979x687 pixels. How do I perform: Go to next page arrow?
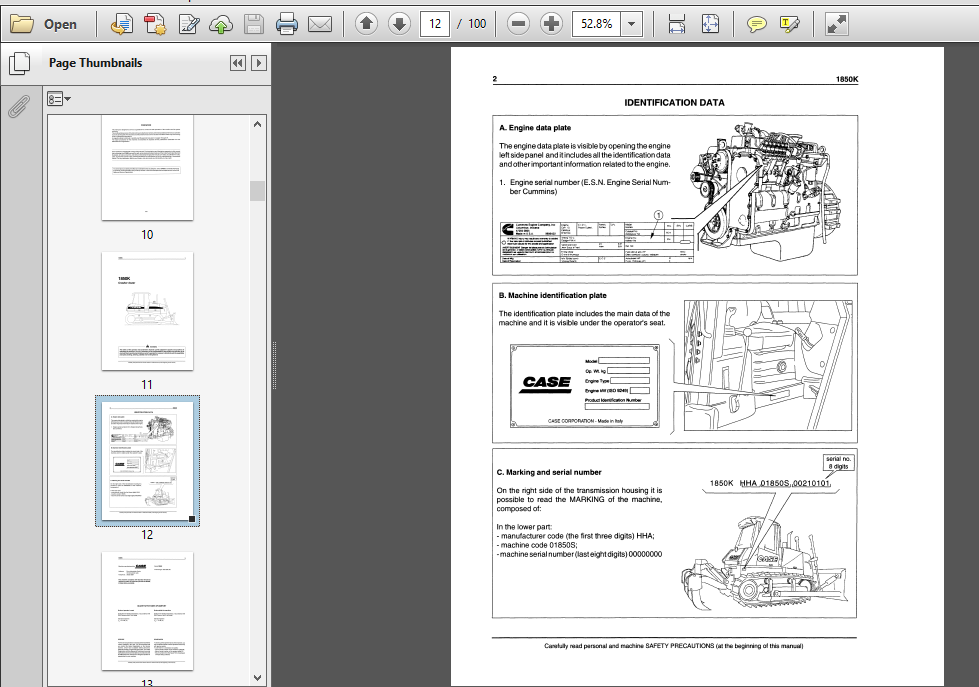coord(399,24)
